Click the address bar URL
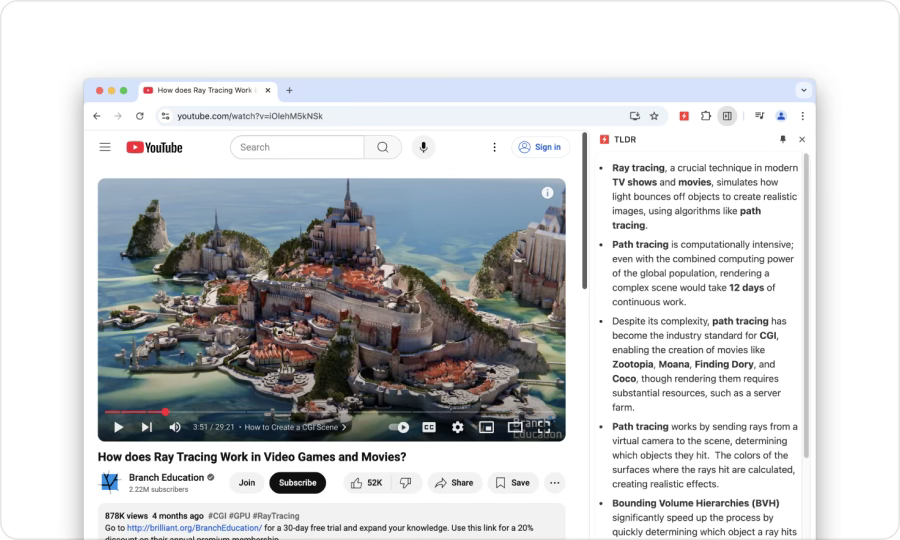900x540 pixels. click(x=250, y=116)
